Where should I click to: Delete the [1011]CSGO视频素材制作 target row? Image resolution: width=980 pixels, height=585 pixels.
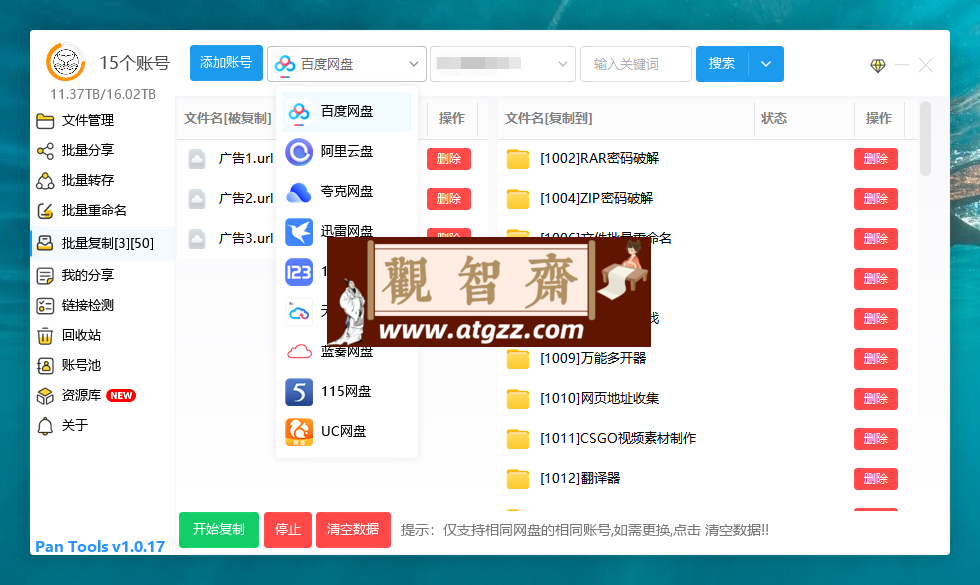coord(876,439)
